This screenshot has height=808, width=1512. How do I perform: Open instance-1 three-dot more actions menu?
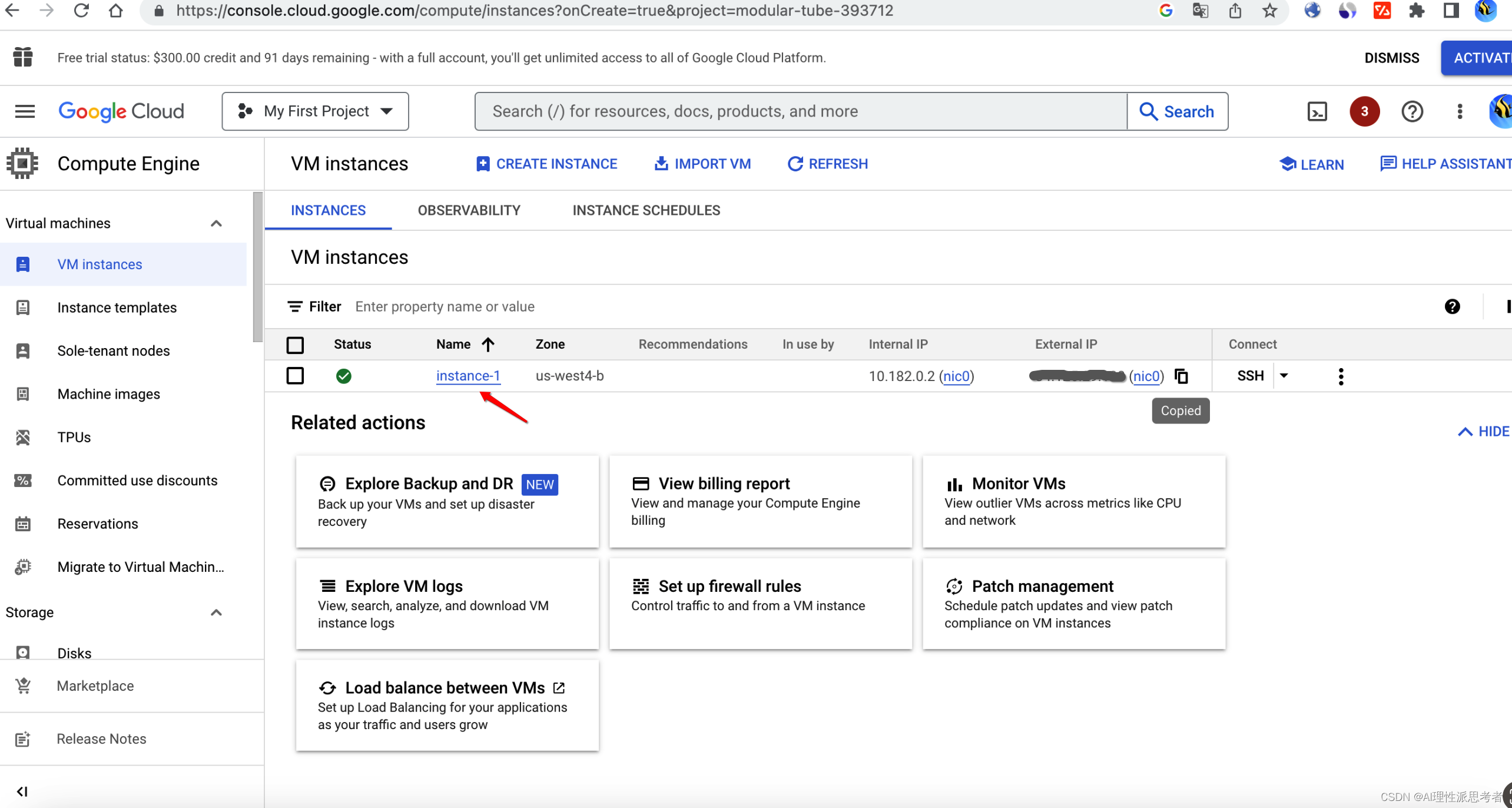tap(1341, 376)
